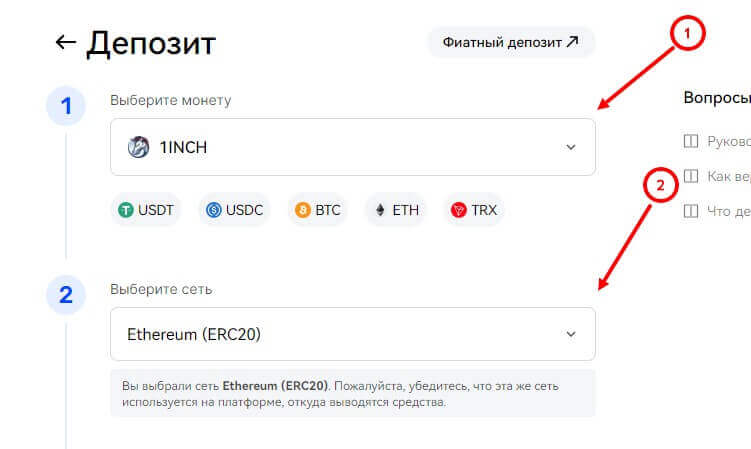
Task: Click the red TRX coin icon
Action: (x=459, y=210)
